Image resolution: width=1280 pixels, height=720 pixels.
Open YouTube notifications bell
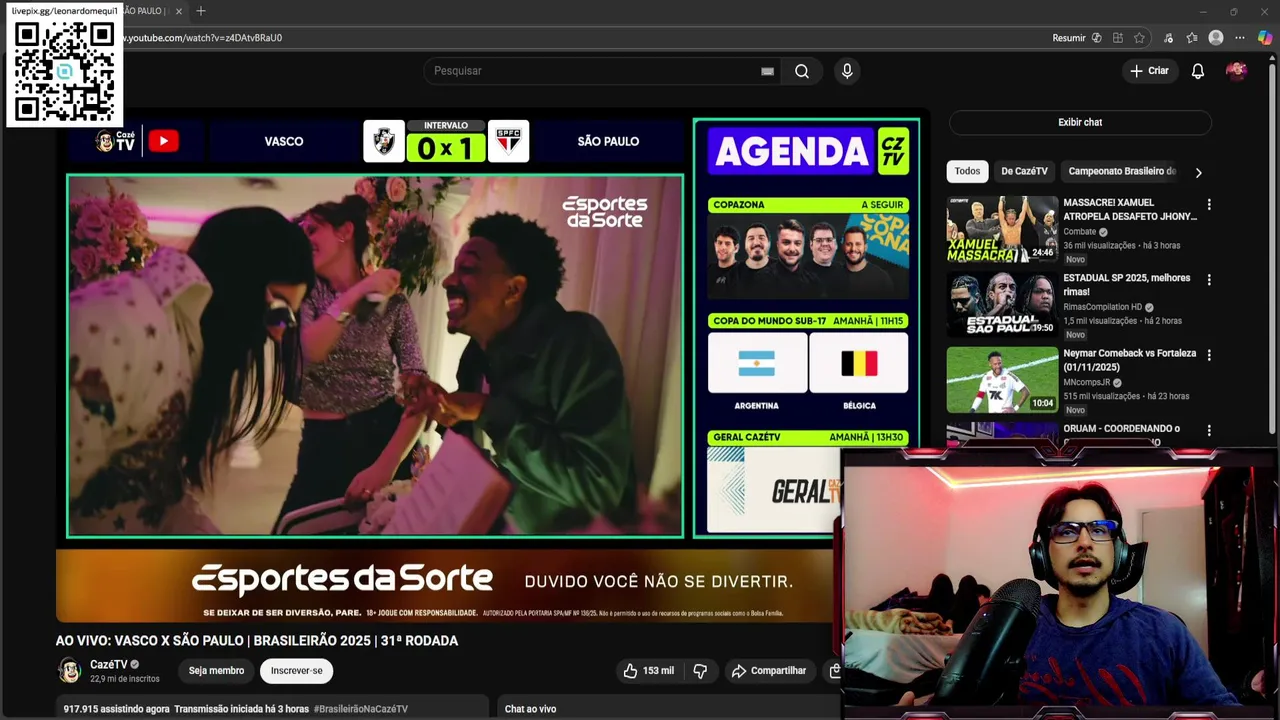[x=1197, y=71]
